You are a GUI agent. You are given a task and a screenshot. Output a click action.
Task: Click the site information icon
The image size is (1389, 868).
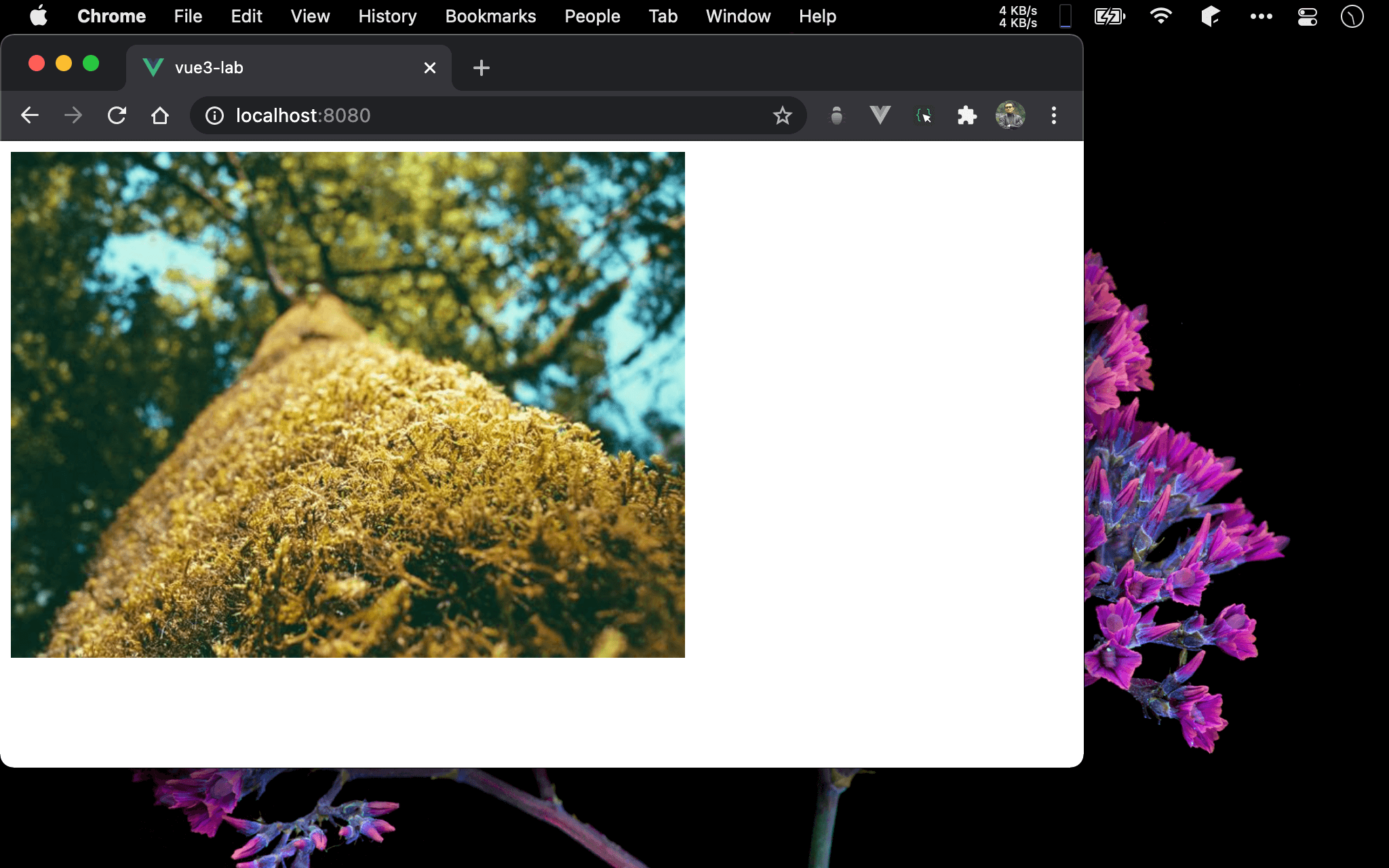coord(214,115)
